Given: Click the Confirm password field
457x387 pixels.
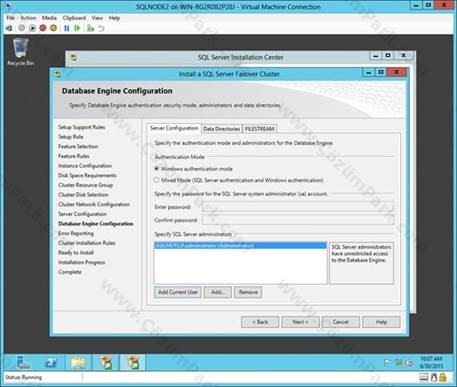Looking at the screenshot, I should [x=298, y=220].
